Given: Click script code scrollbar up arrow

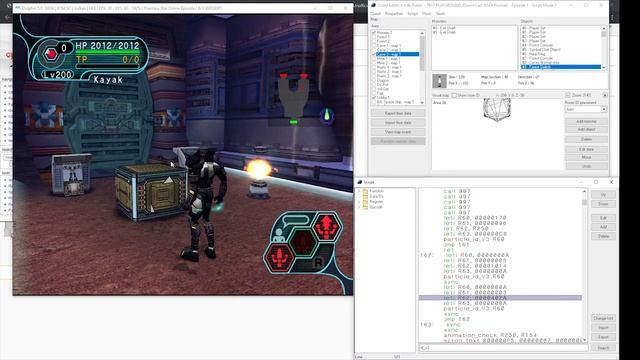Looking at the screenshot, I should point(584,191).
